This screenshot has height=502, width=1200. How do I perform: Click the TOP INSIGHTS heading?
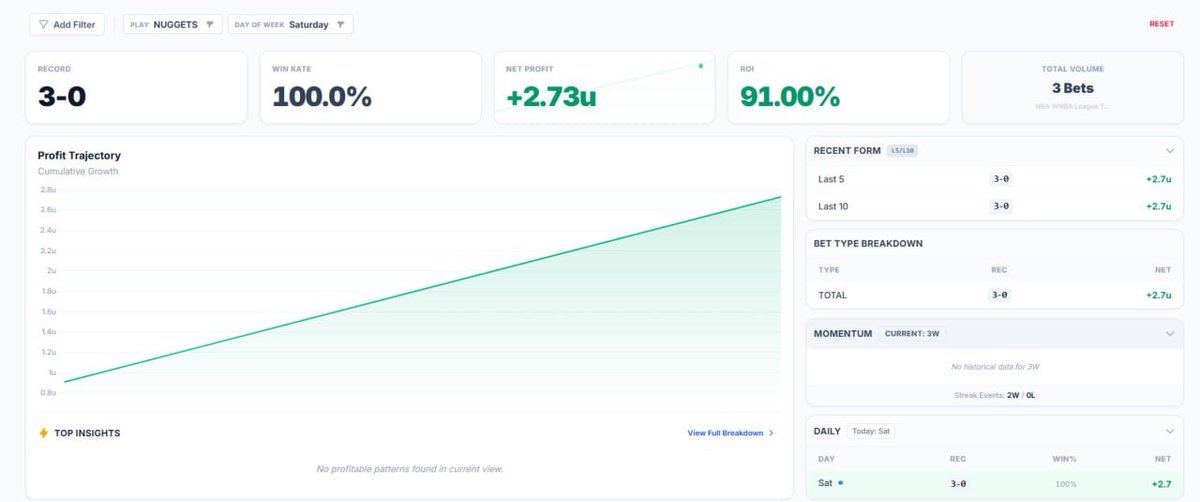[87, 433]
